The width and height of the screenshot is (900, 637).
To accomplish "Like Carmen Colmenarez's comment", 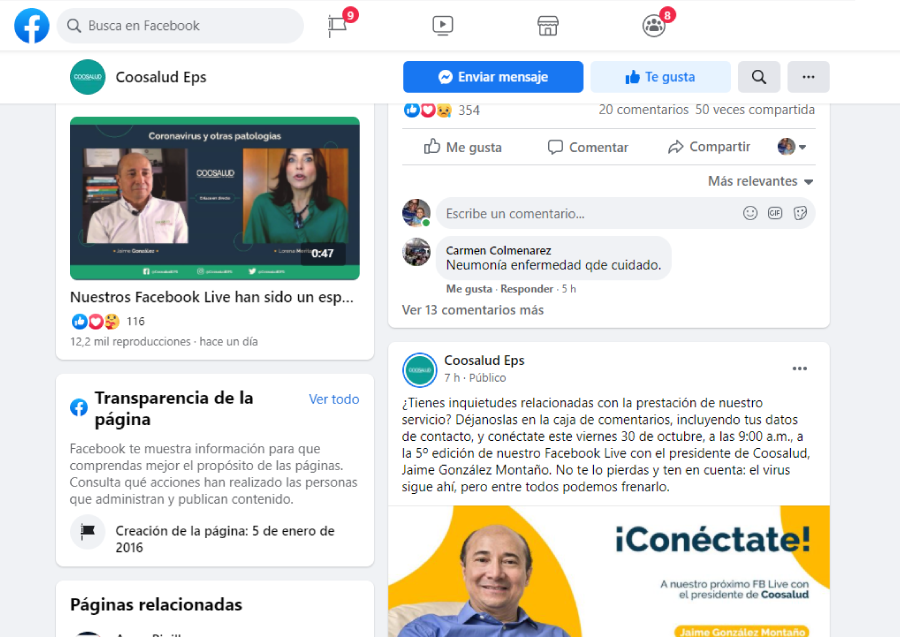I will click(468, 289).
